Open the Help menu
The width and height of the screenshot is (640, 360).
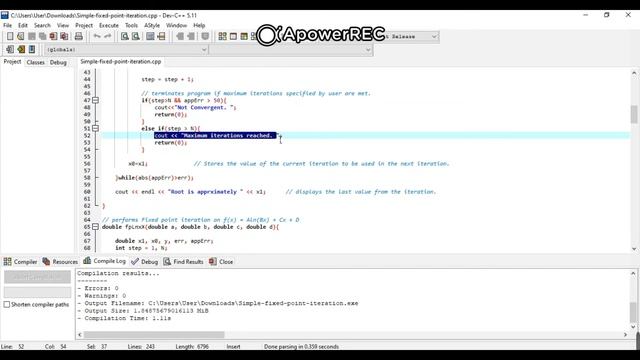pos(199,25)
